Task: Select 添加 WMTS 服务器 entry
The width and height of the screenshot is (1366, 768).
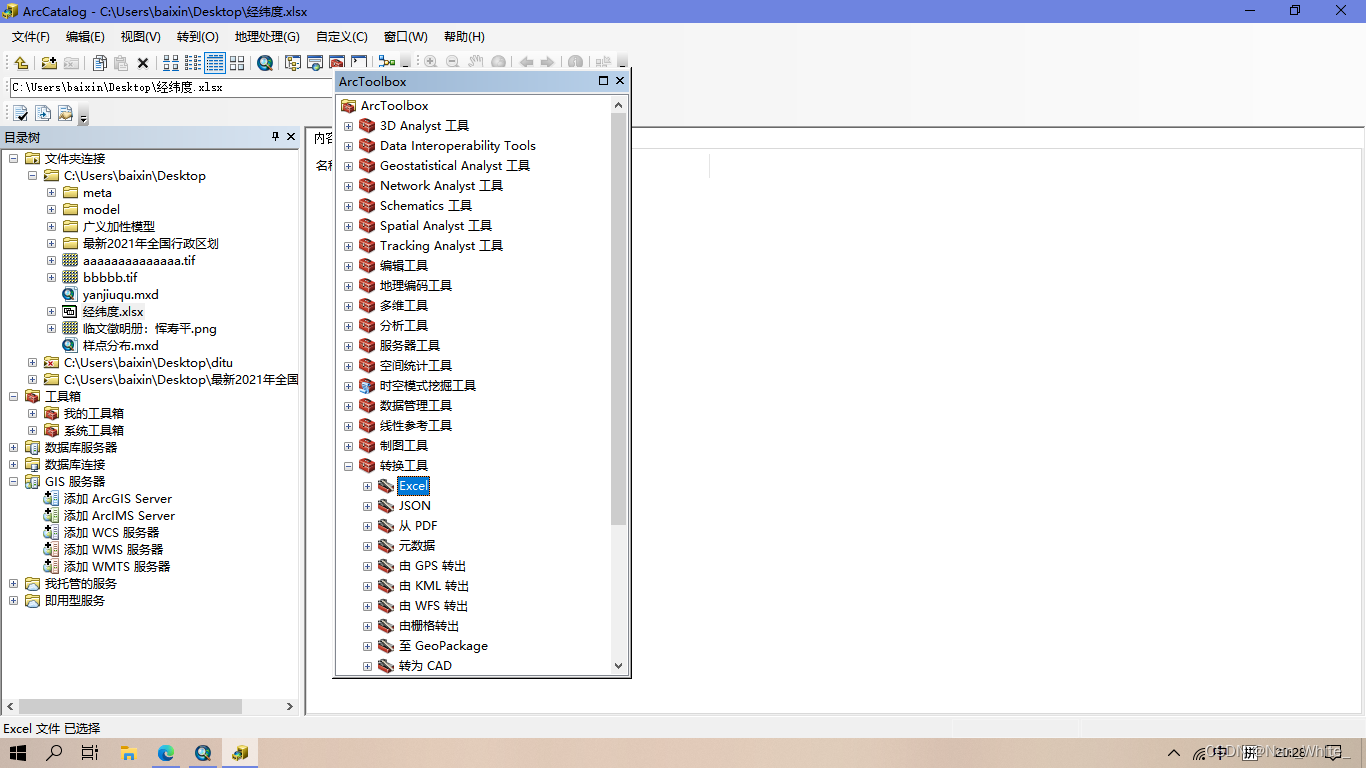Action: 117,567
